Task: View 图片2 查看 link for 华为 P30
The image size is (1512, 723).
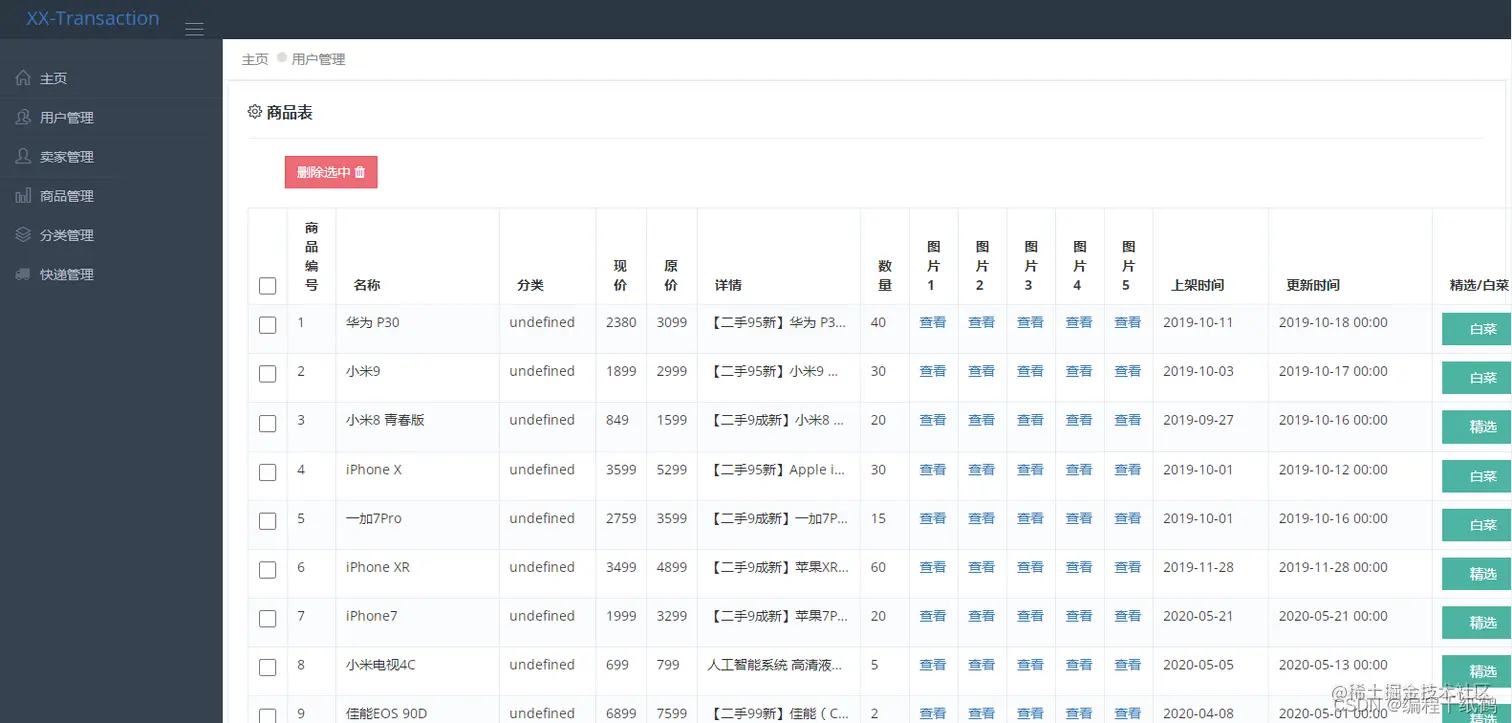Action: click(982, 322)
